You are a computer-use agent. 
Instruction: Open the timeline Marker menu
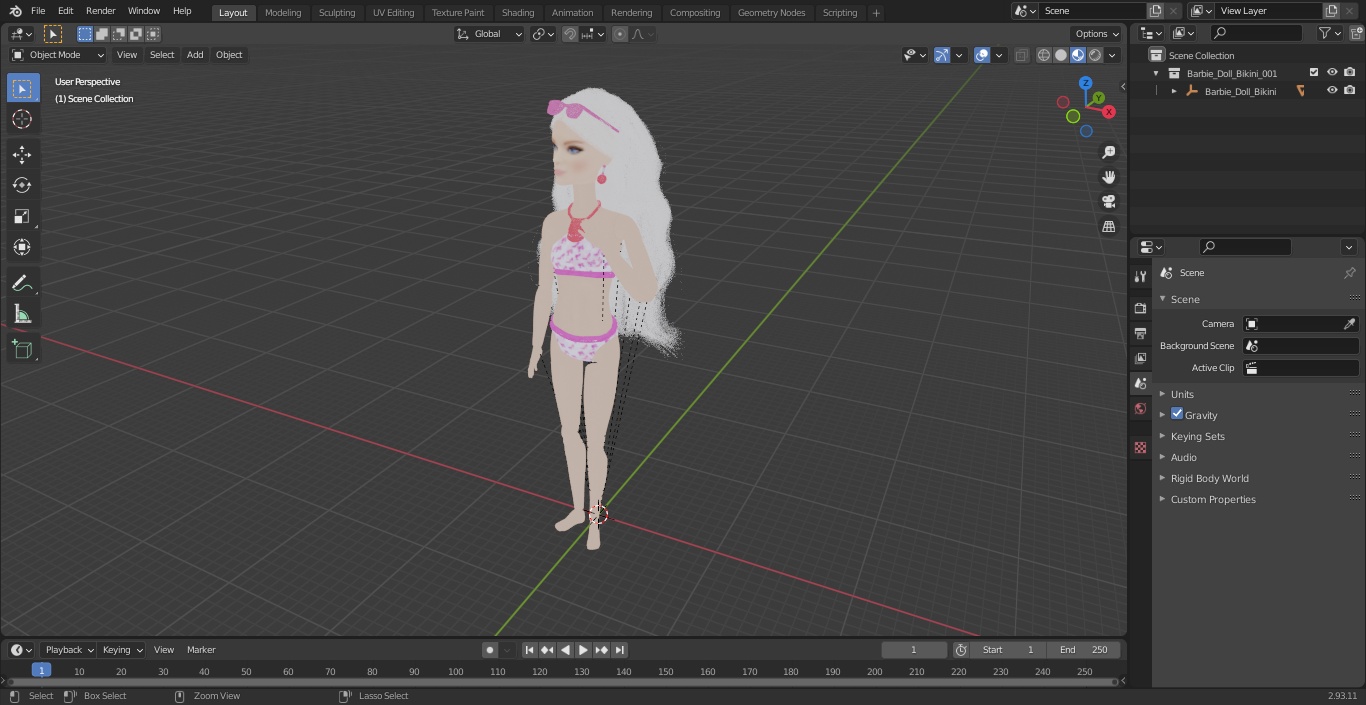pos(201,650)
